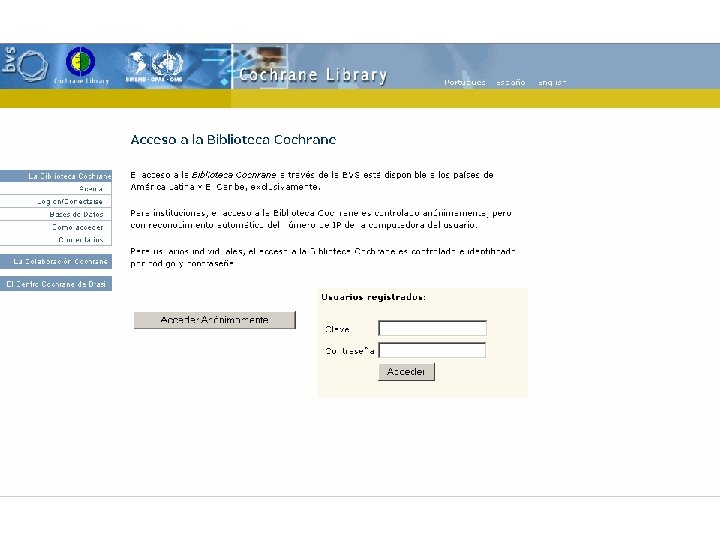Screen dimensions: 720x540
Task: Switch language to english
Action: click(552, 83)
